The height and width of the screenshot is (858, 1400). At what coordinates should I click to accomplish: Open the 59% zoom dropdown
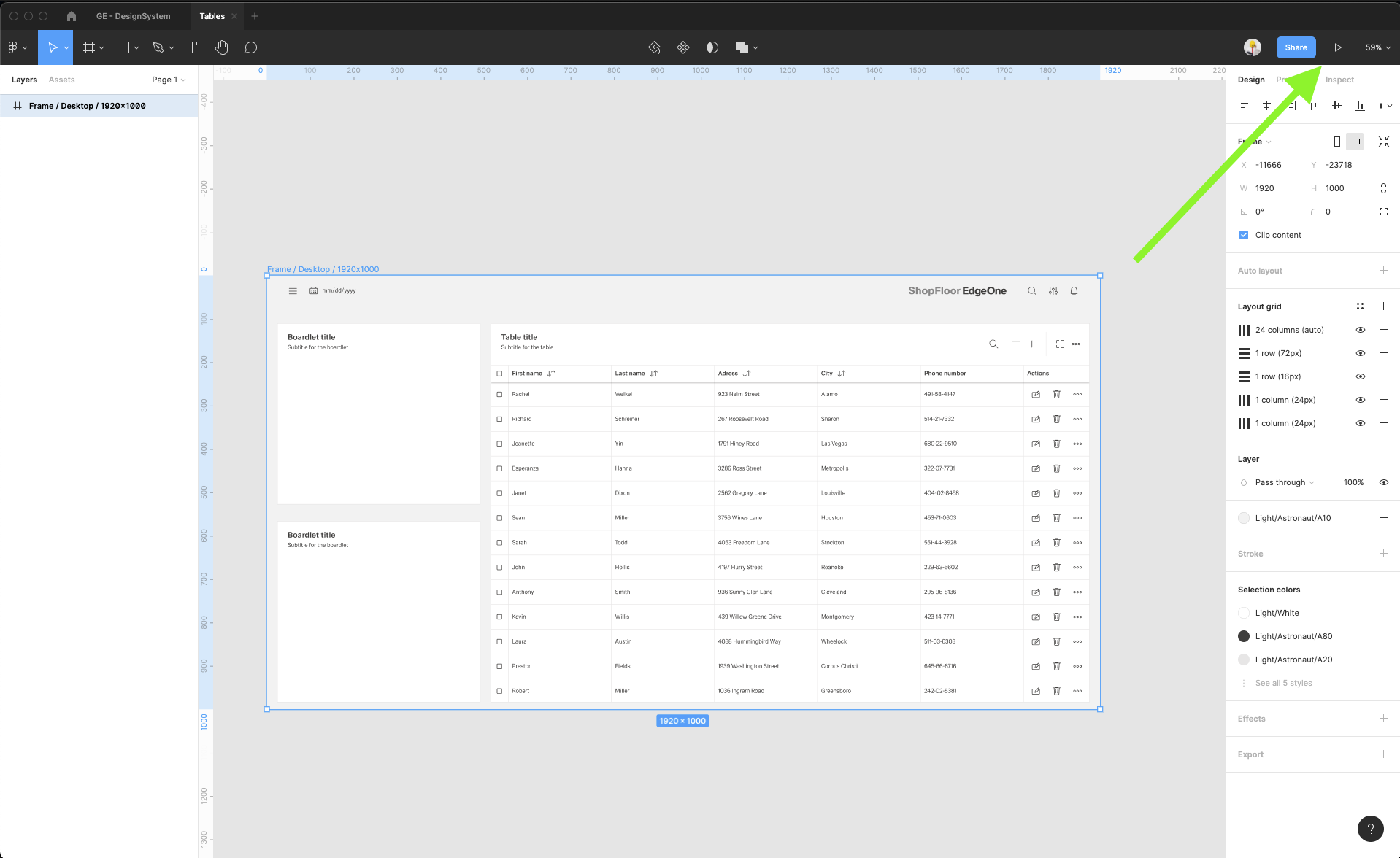pyautogui.click(x=1377, y=47)
